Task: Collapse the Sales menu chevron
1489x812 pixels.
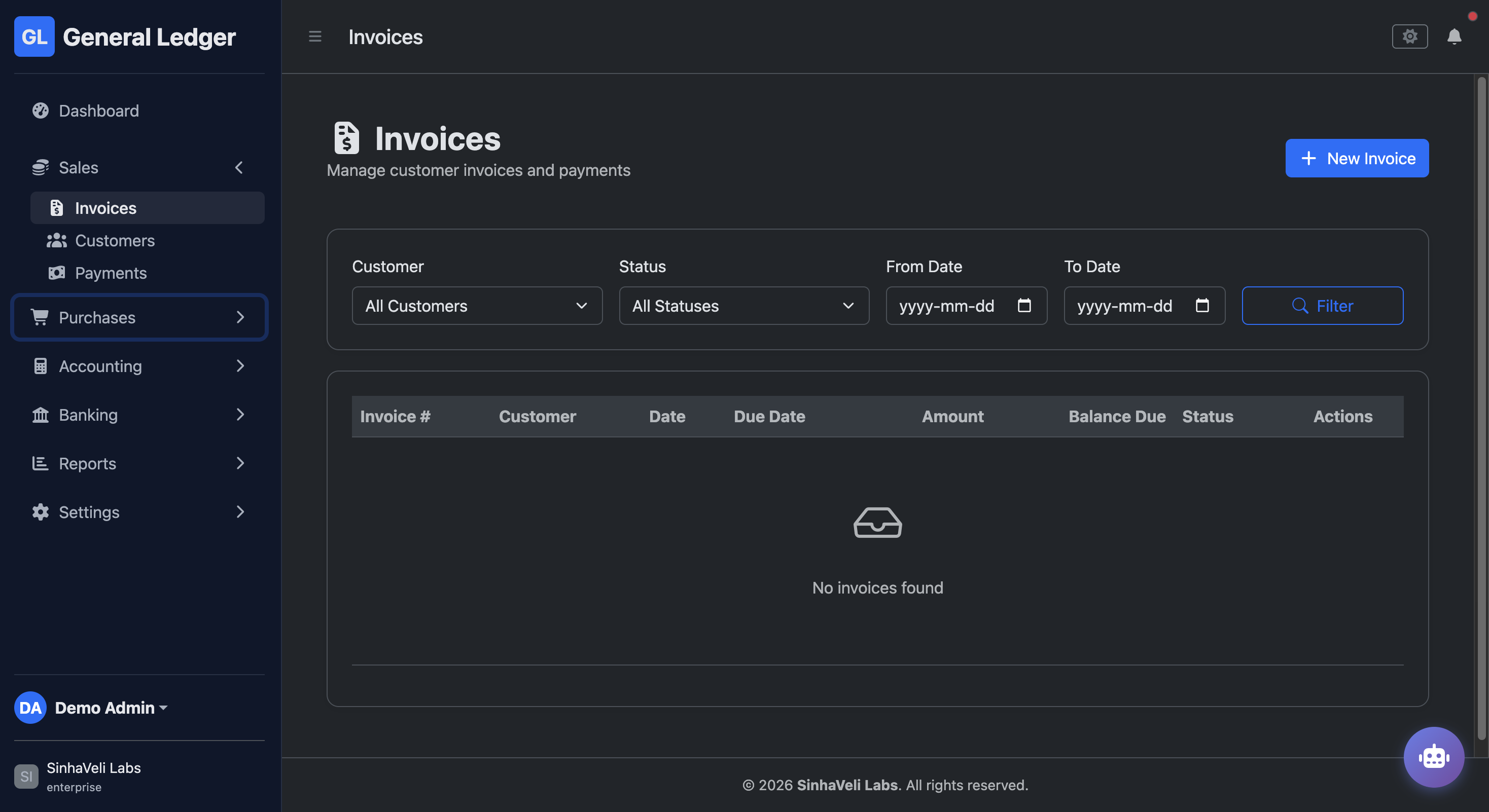Action: (x=239, y=167)
